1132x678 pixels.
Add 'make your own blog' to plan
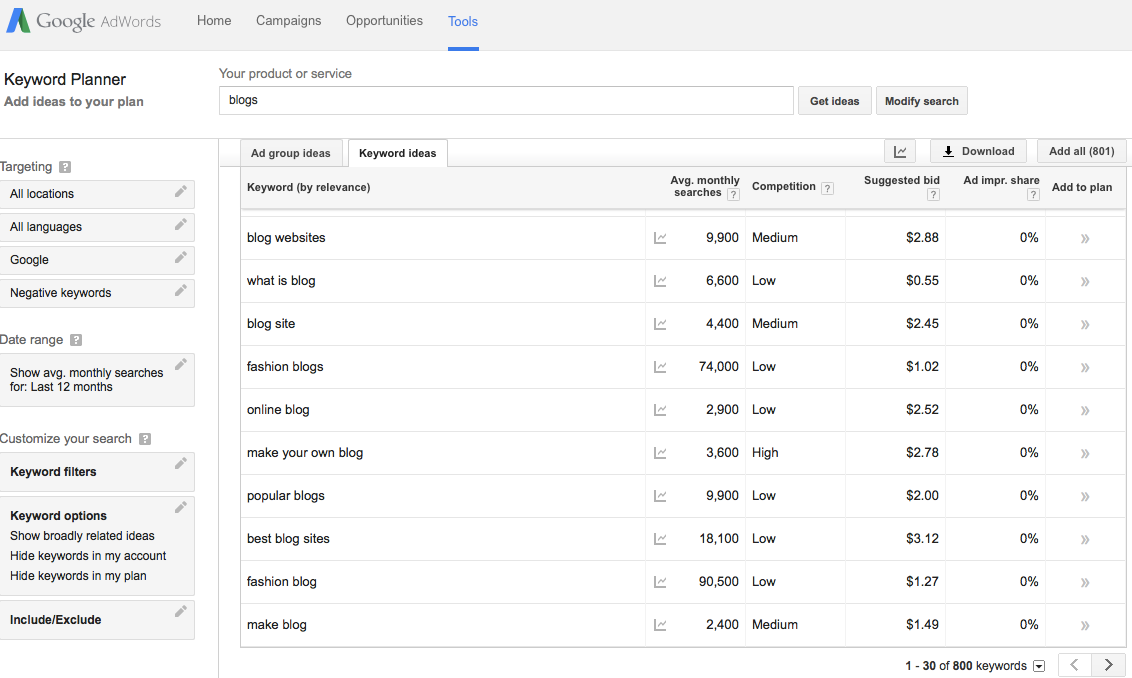point(1085,453)
